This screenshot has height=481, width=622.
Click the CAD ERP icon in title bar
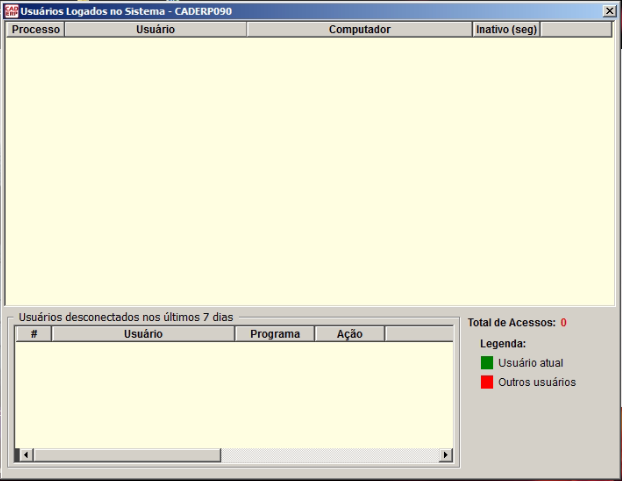12,11
